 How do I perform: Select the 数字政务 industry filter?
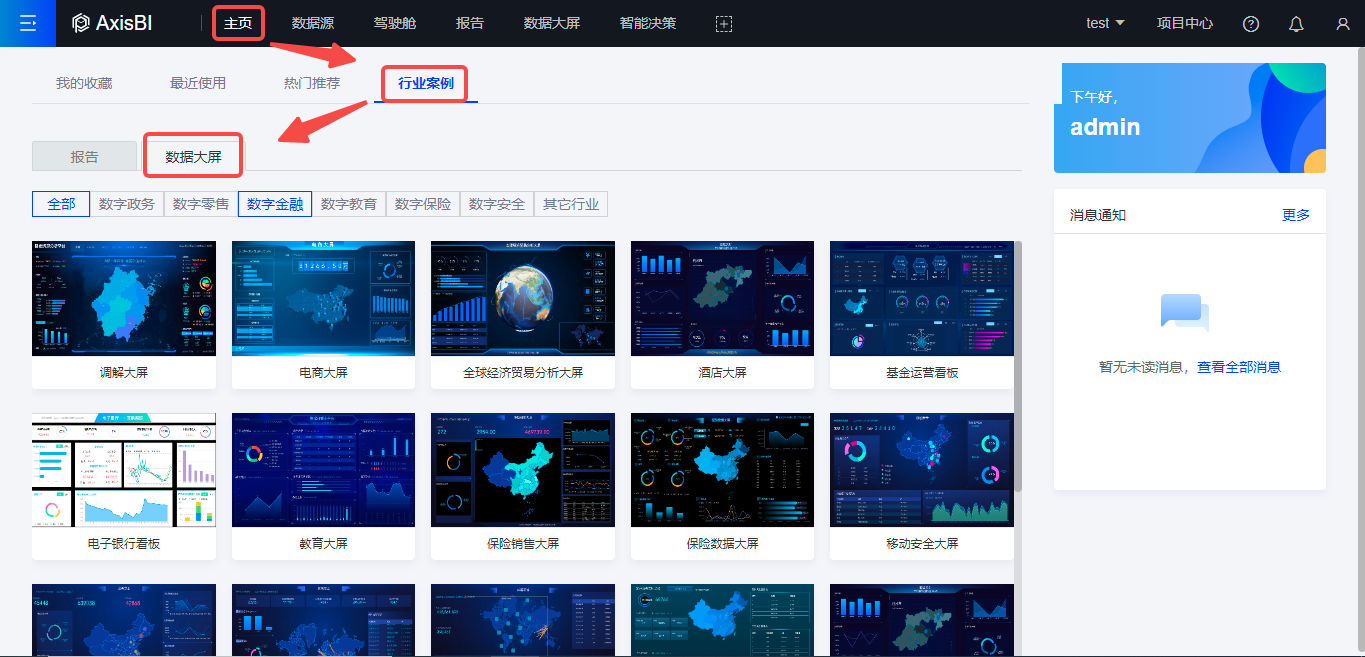click(x=127, y=204)
